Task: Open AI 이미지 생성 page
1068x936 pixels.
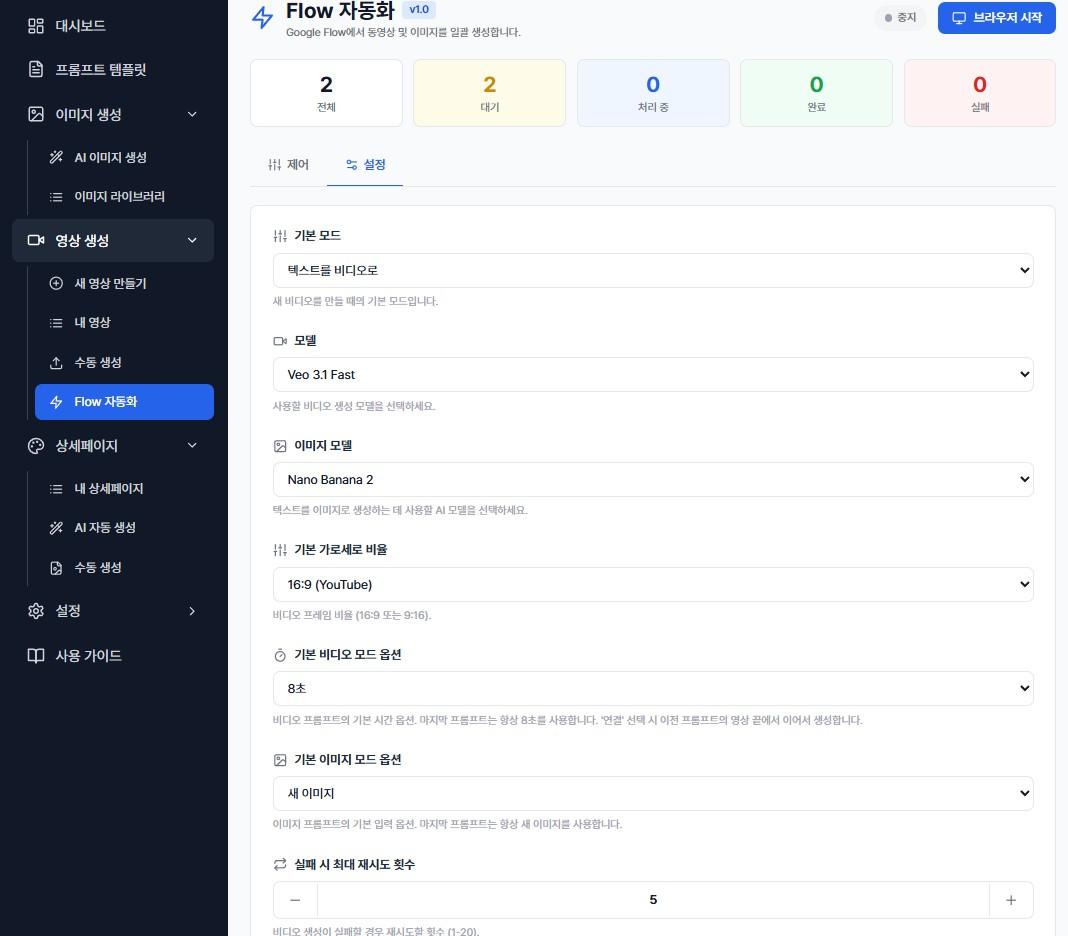Action: click(x=124, y=157)
